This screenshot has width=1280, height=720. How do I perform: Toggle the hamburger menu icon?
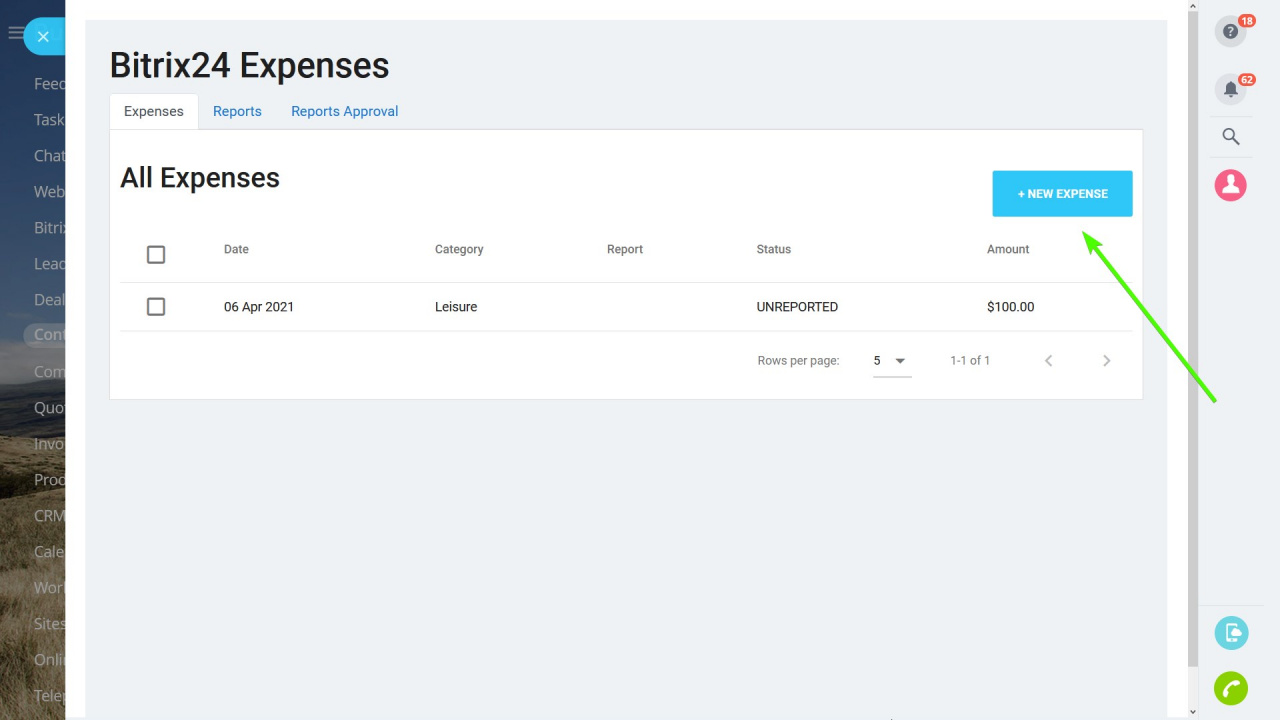(15, 33)
